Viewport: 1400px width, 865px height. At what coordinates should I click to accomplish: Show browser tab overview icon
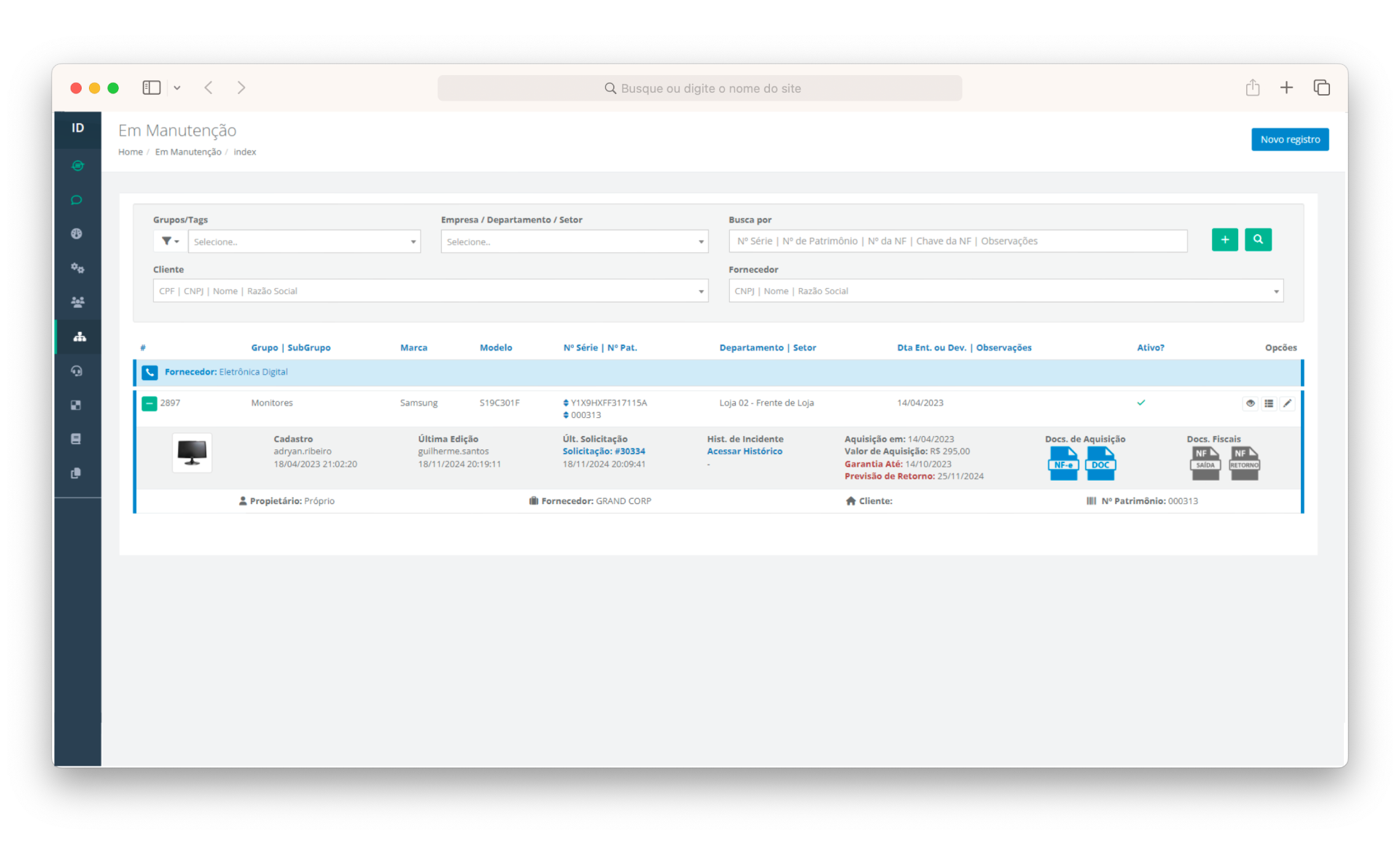coord(1321,88)
